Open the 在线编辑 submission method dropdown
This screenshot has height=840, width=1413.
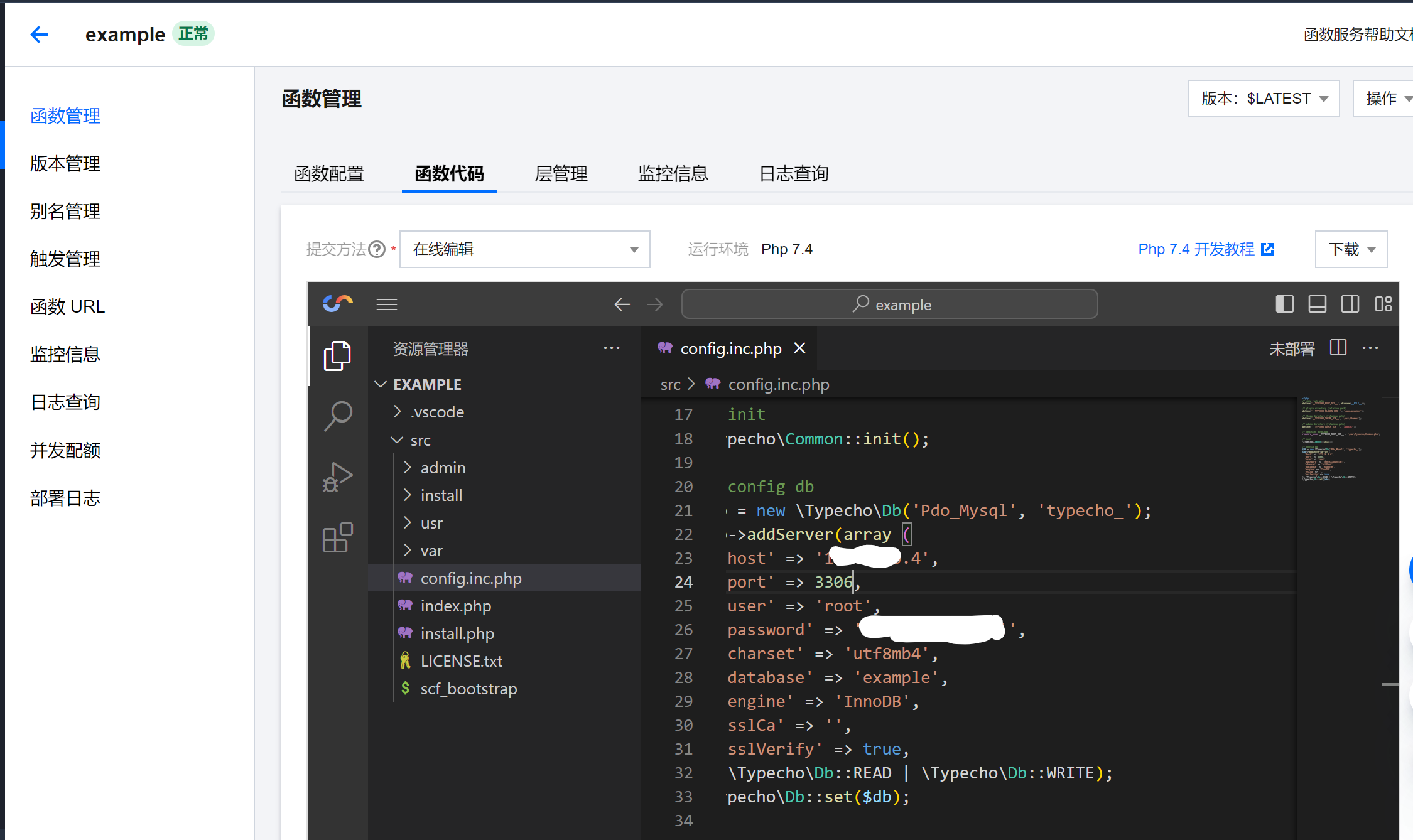[x=633, y=249]
